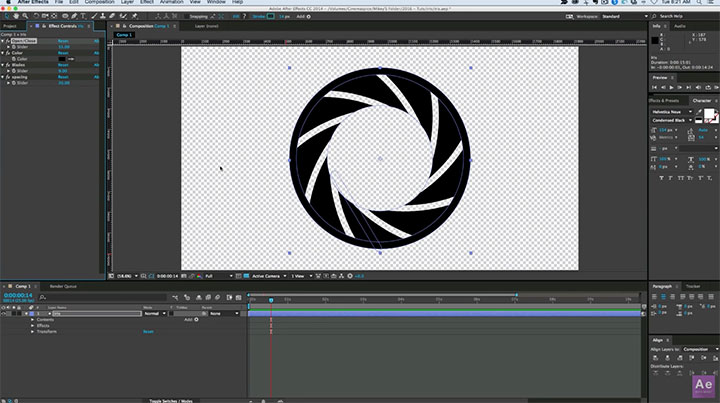Viewport: 720px width, 403px height.
Task: Expand the Contents group in timeline
Action: point(33,319)
